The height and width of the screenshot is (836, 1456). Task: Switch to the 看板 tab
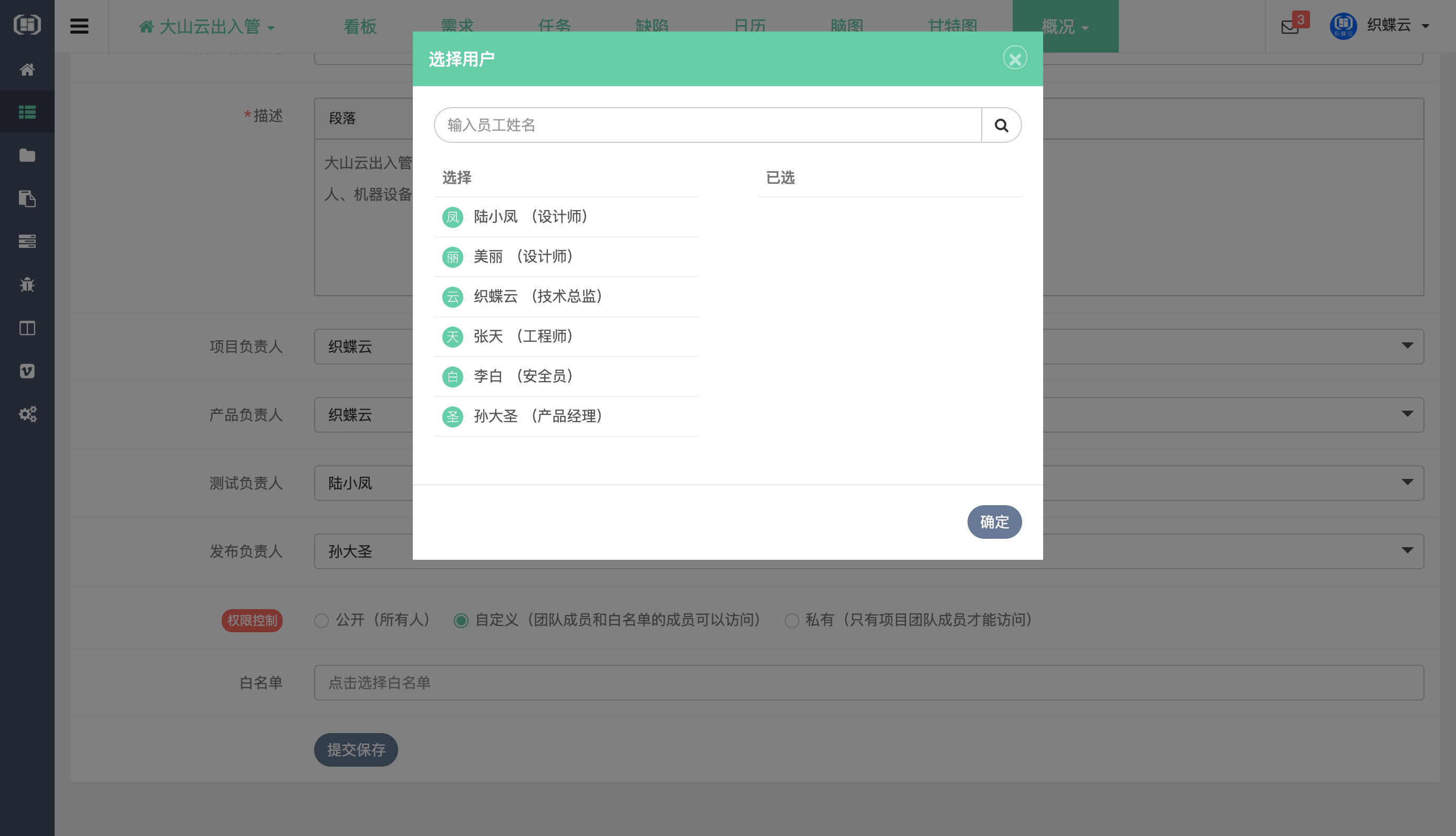(x=360, y=26)
